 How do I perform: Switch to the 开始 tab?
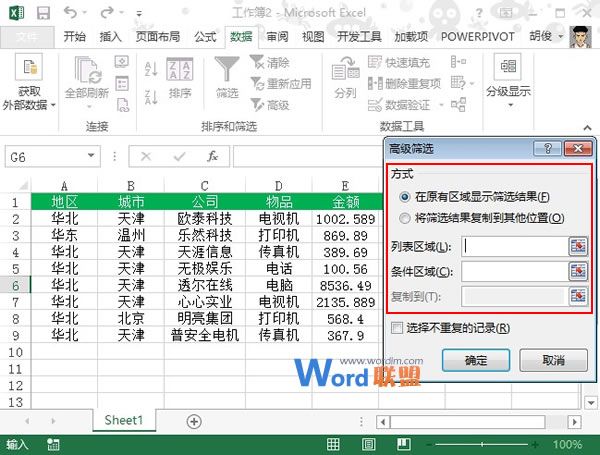point(75,37)
